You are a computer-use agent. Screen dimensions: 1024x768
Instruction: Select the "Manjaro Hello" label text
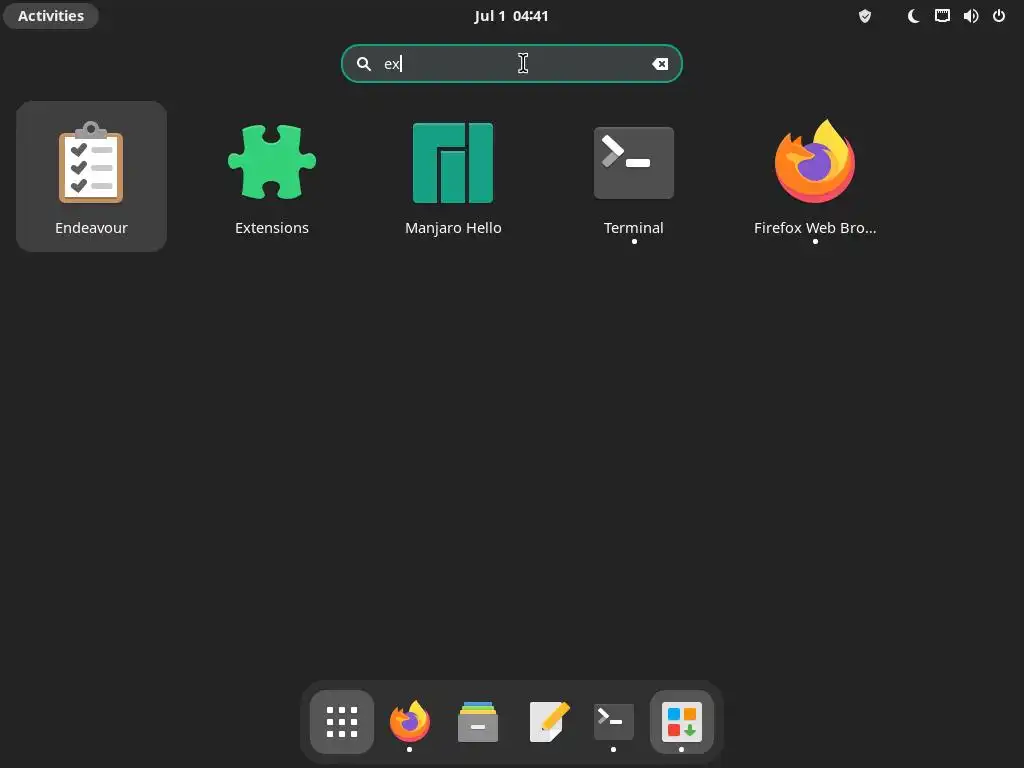(x=453, y=228)
